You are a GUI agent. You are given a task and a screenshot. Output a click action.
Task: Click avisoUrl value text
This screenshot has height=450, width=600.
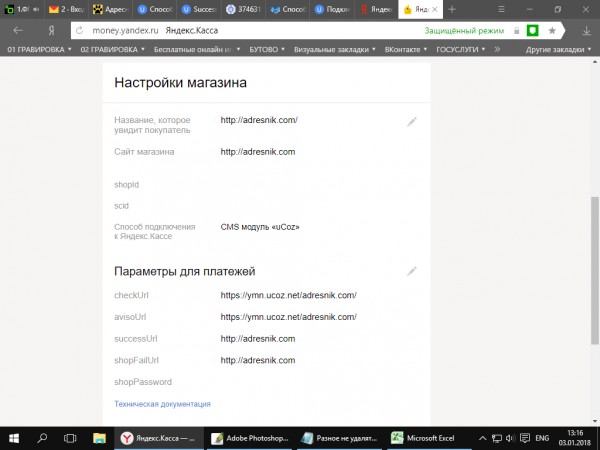tap(289, 317)
